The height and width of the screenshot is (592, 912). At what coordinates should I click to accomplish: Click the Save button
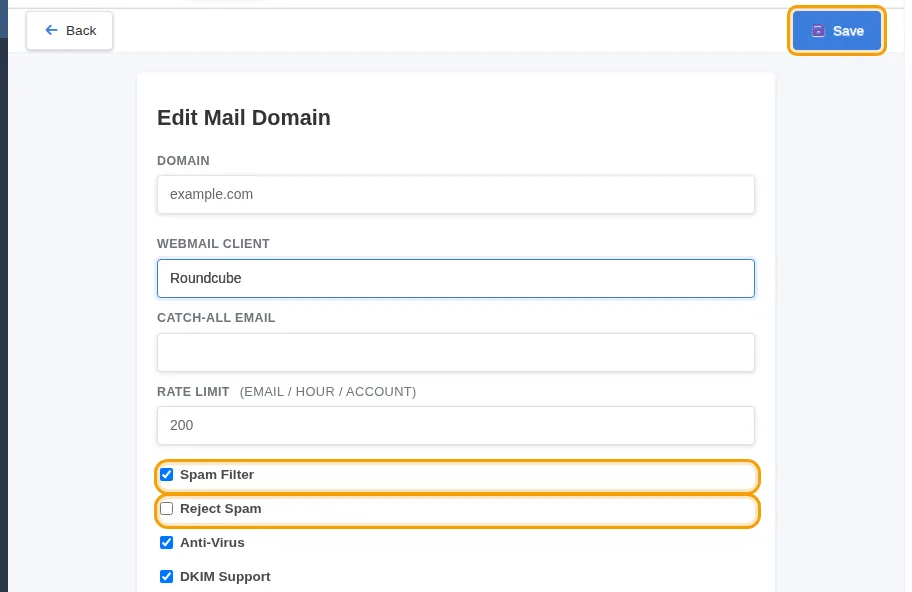(836, 31)
